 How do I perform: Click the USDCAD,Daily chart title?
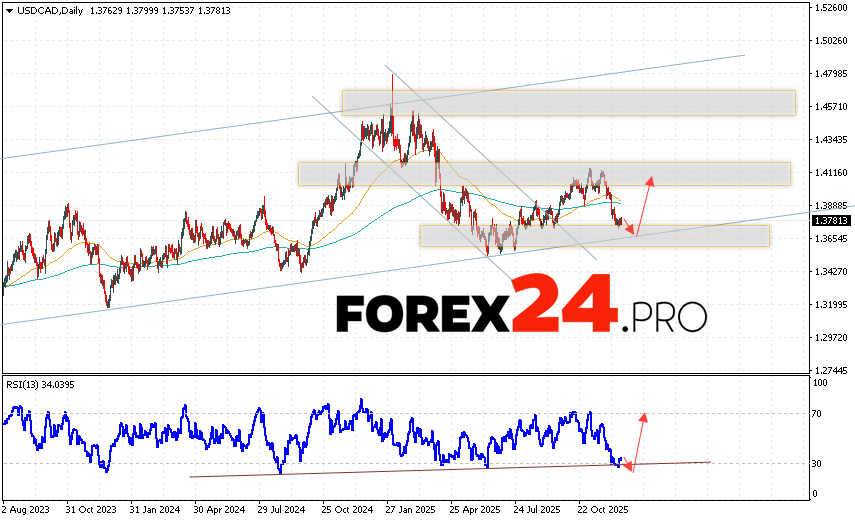coord(44,9)
